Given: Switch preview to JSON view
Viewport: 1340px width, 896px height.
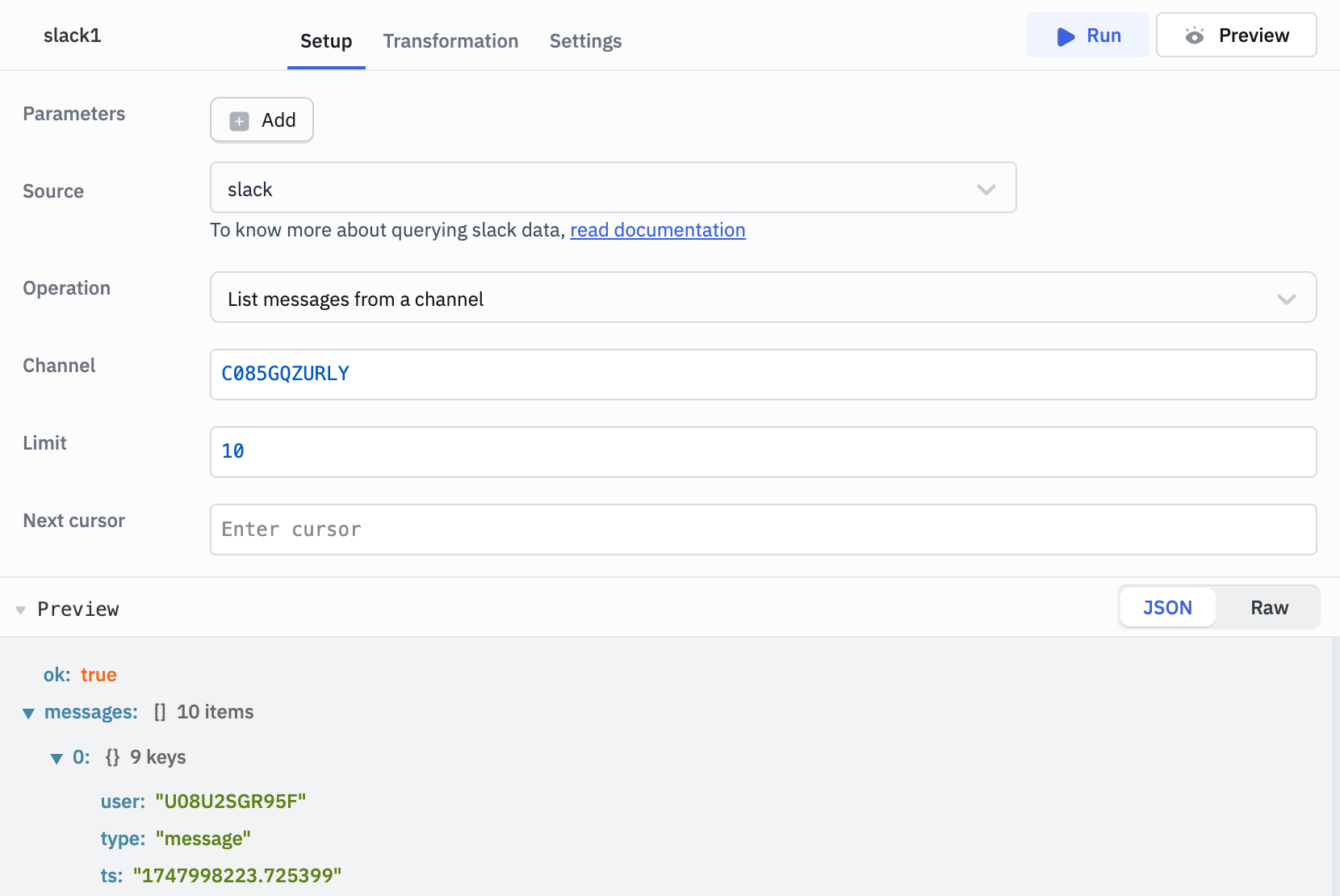Looking at the screenshot, I should (x=1167, y=607).
